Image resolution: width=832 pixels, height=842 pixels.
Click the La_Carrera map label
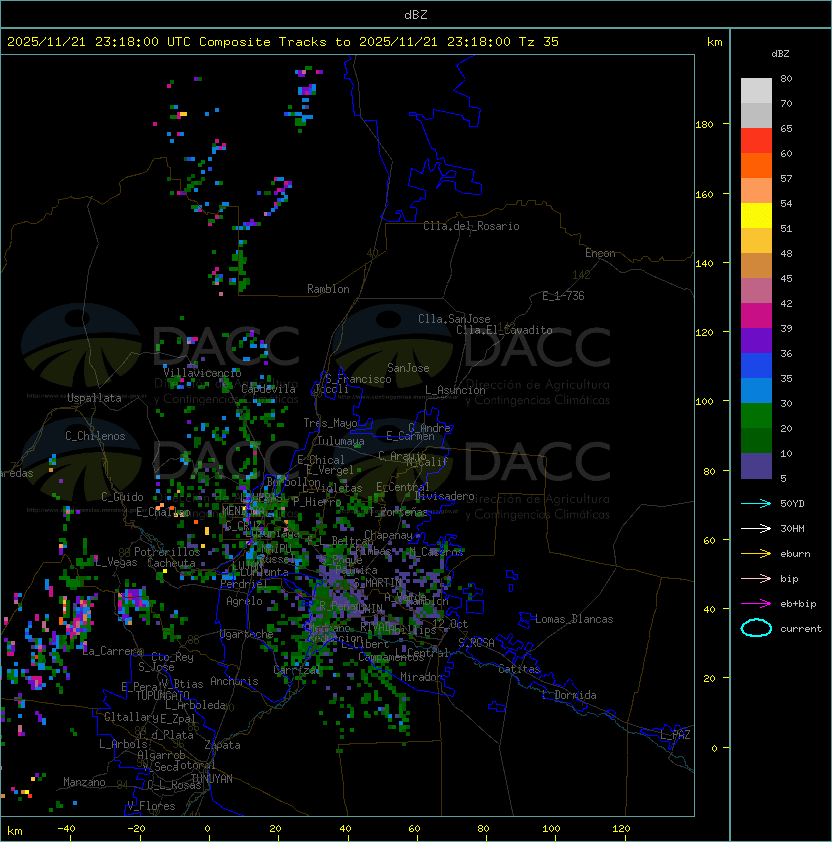pyautogui.click(x=113, y=651)
